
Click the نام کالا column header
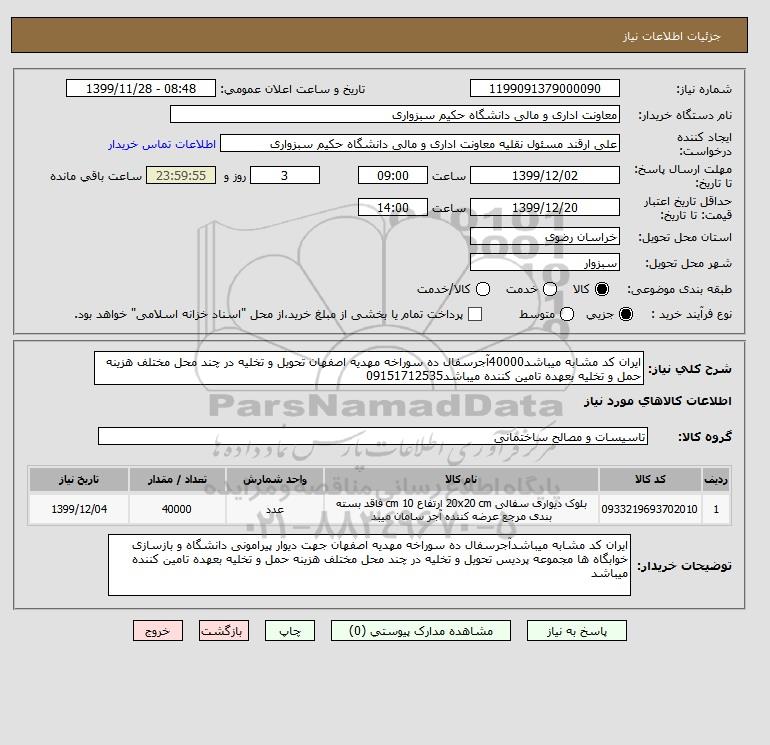461,479
